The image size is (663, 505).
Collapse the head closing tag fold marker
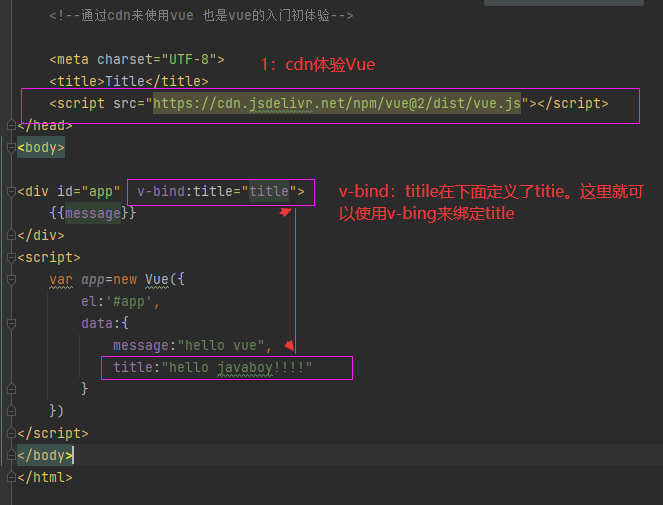[x=11, y=125]
